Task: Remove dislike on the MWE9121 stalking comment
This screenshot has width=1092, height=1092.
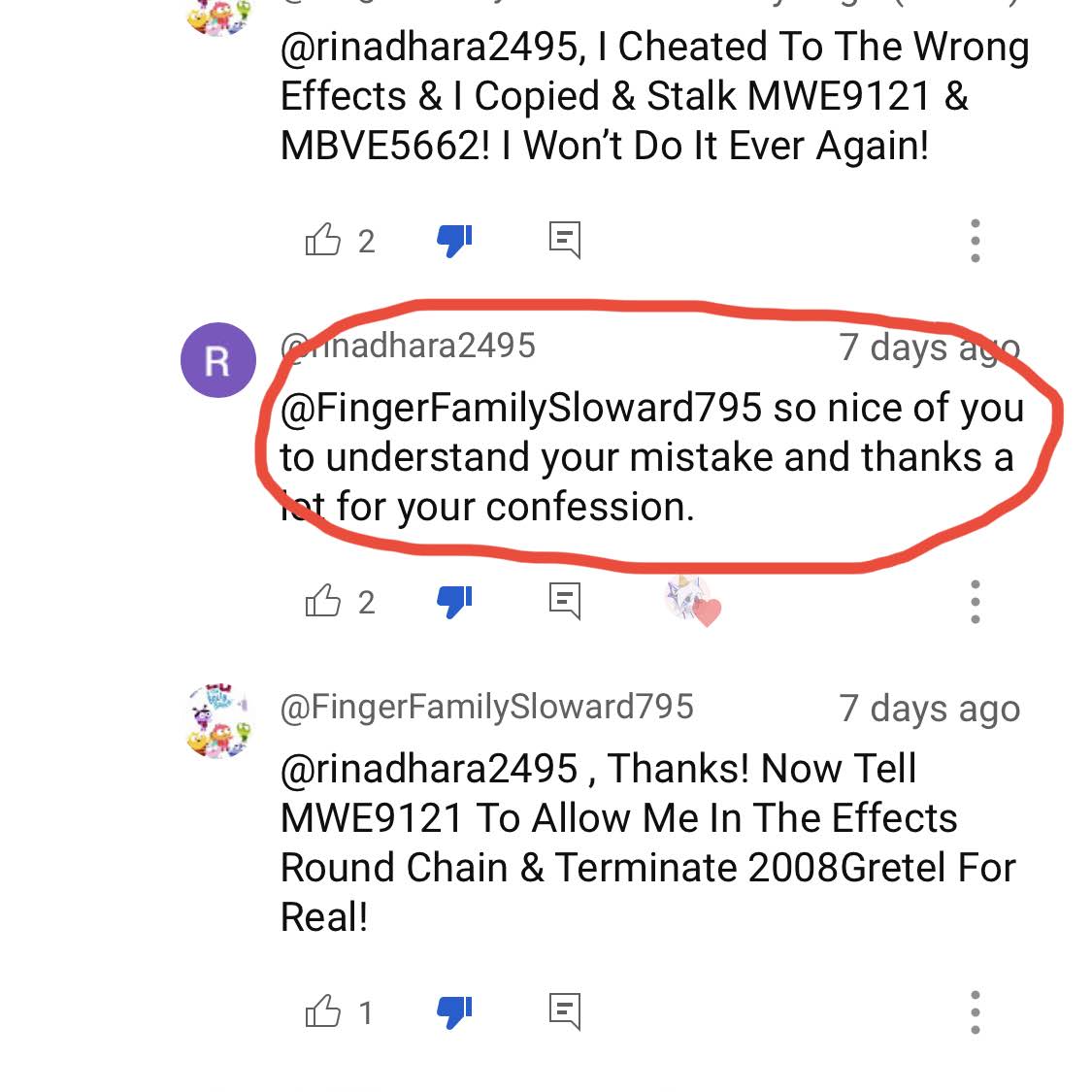Action: pos(455,241)
